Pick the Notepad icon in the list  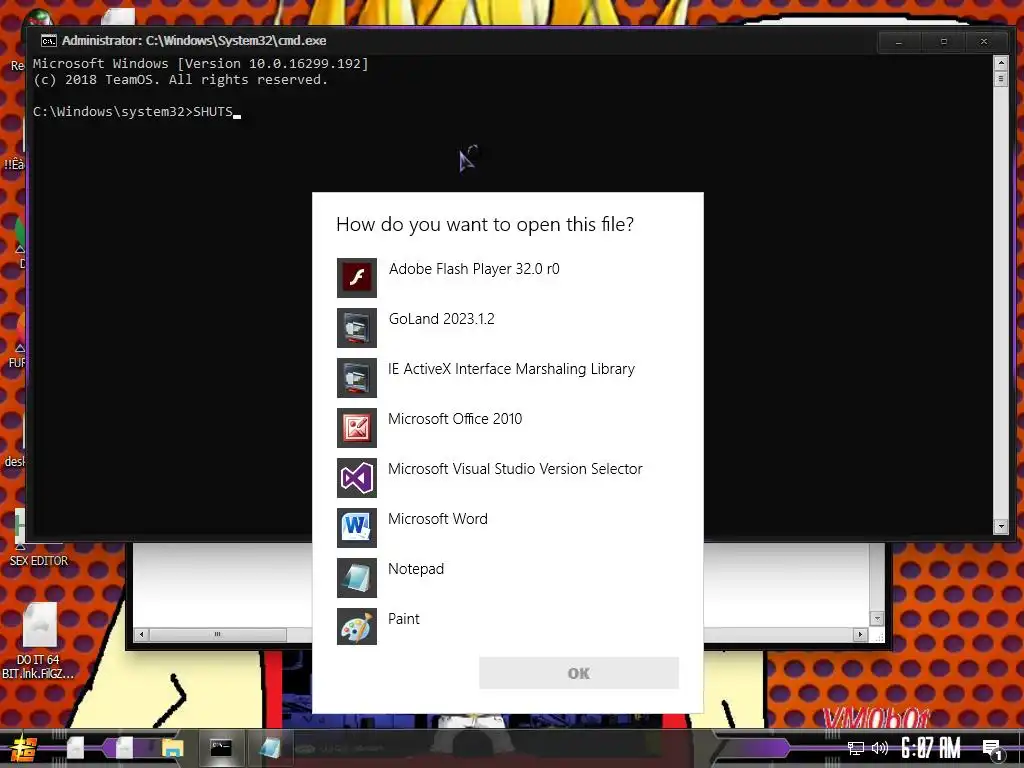357,578
